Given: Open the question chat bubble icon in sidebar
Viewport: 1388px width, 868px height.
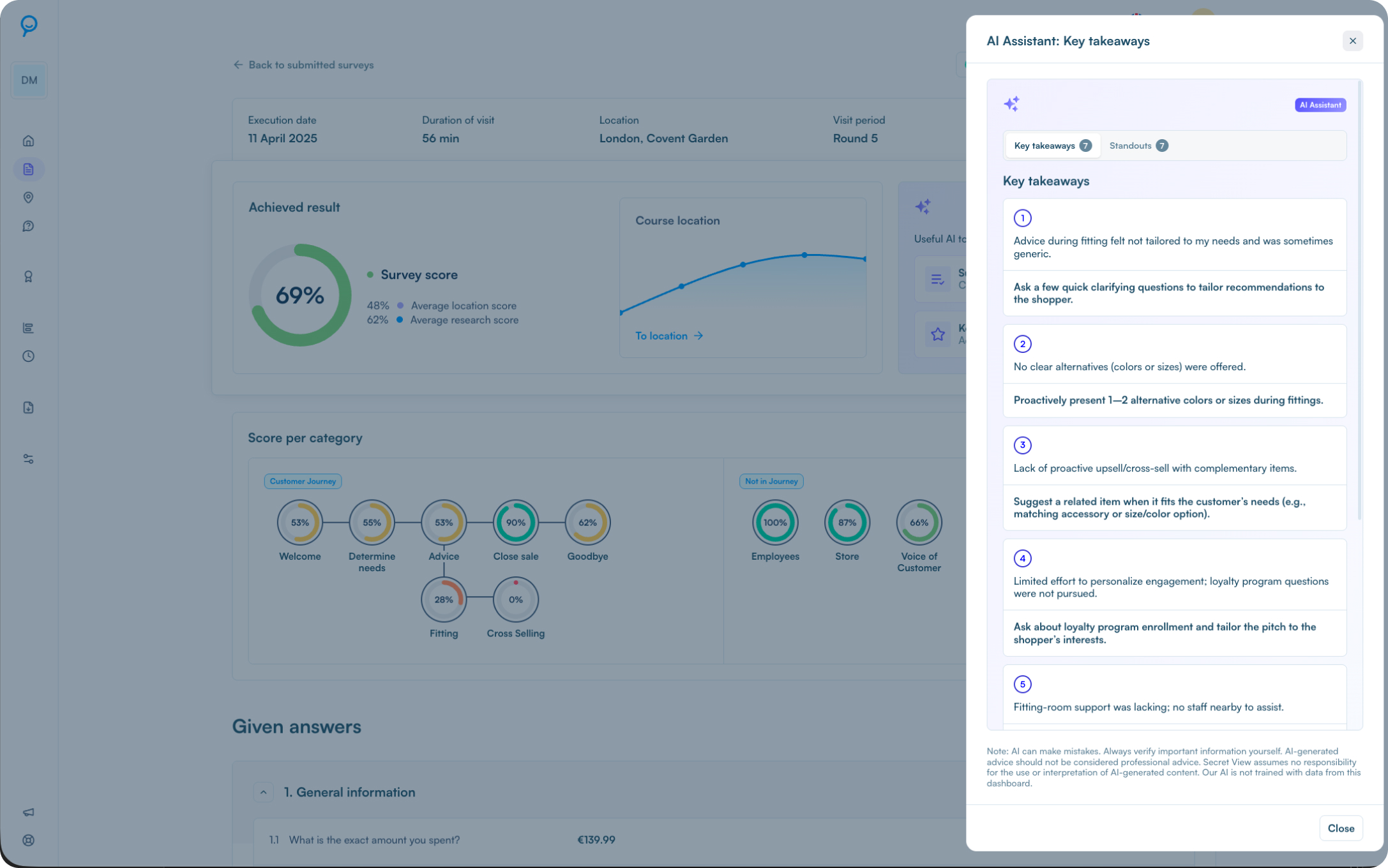Looking at the screenshot, I should 28,226.
